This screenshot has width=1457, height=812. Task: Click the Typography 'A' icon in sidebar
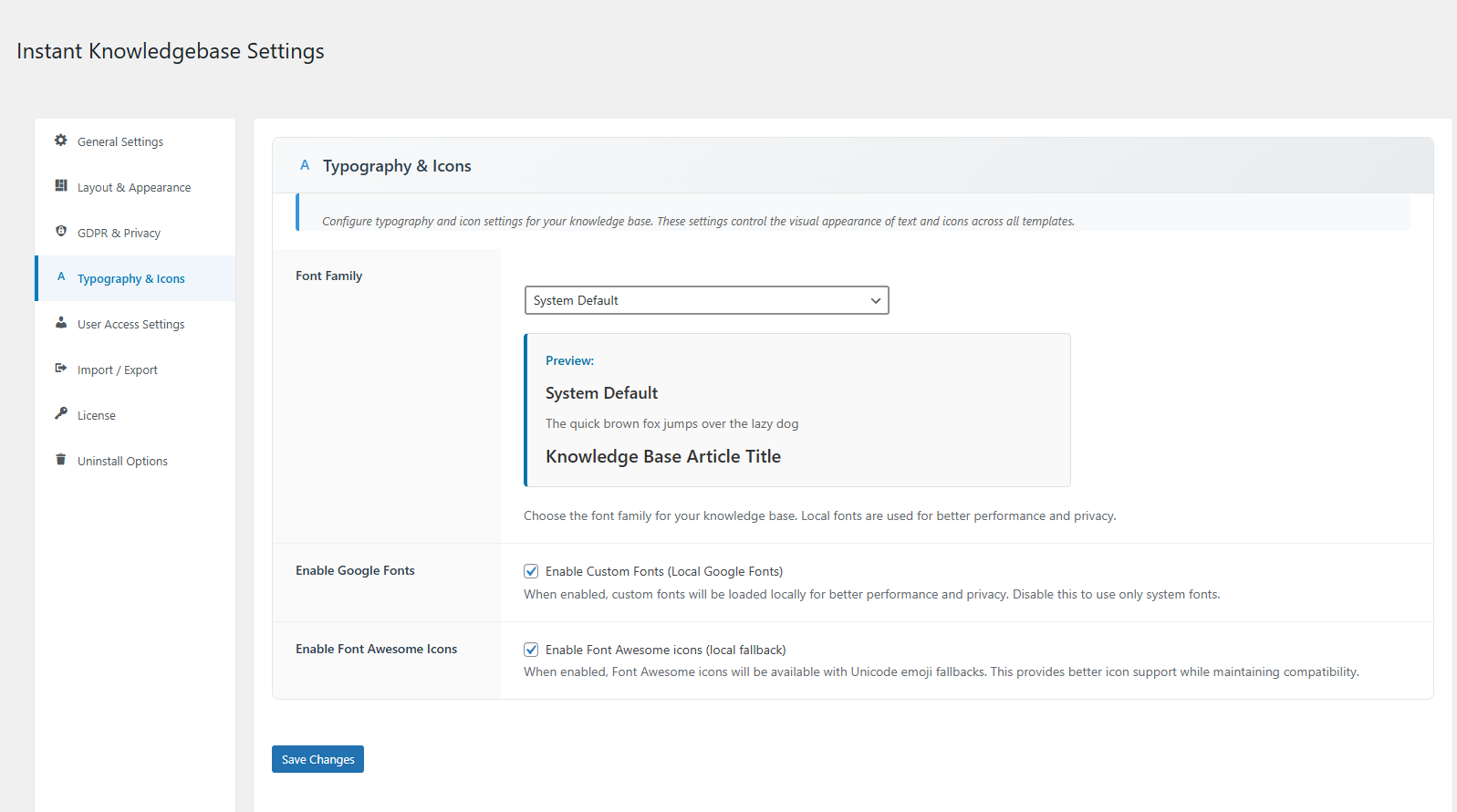coord(61,276)
